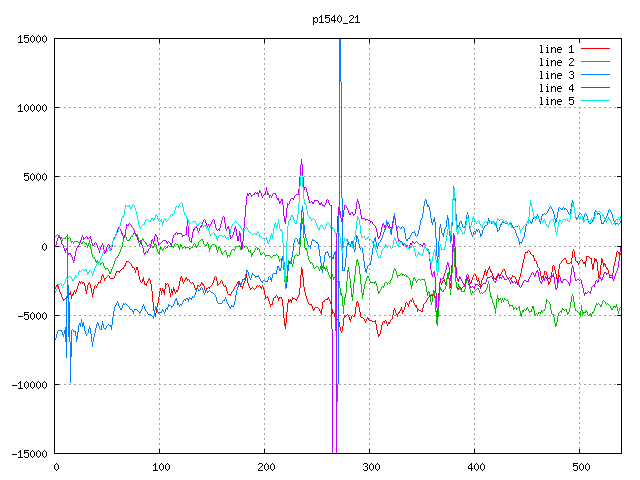This screenshot has width=640, height=480.
Task: Click the y-axis label -10000
Action: point(29,384)
